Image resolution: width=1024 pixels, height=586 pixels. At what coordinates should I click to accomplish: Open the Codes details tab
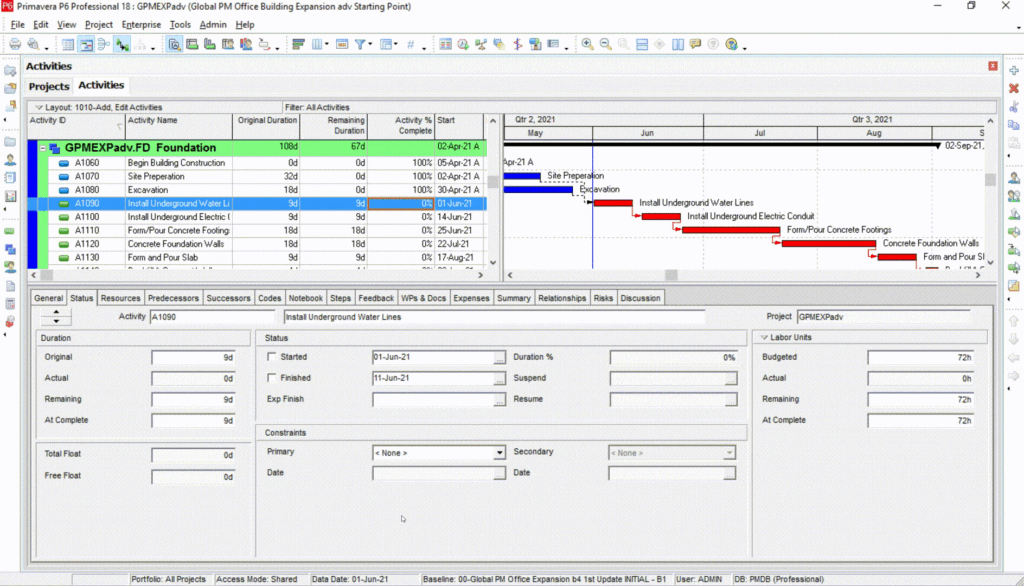tap(269, 298)
